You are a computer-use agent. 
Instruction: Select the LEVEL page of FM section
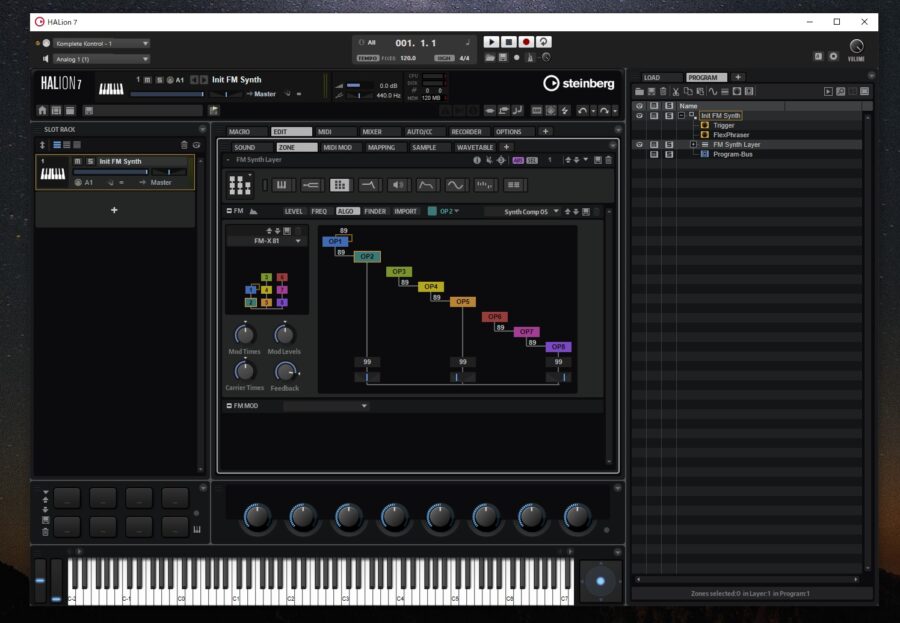tap(293, 211)
